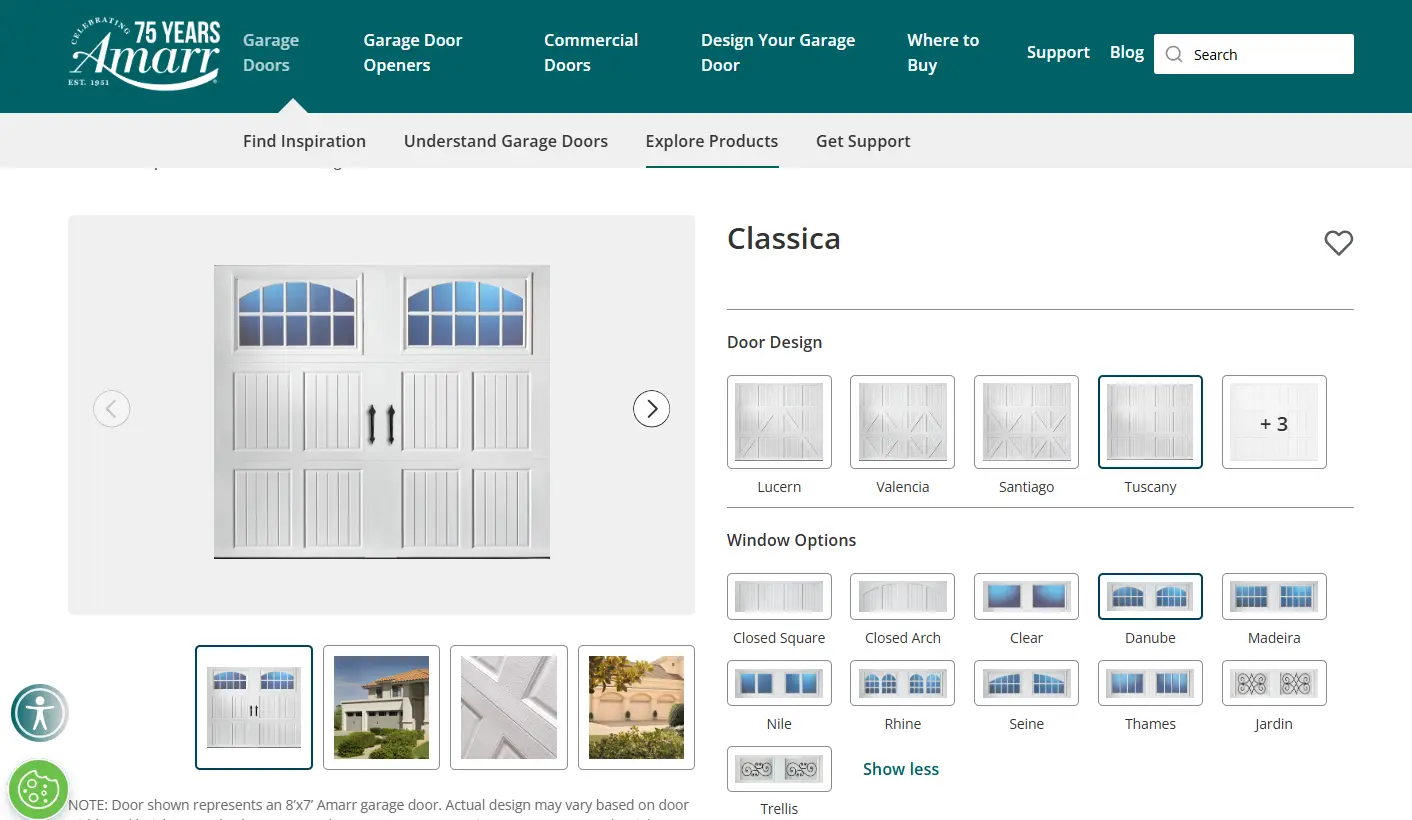Screen dimensions: 1412x820
Task: Choose the Seine window option
Action: click(x=1026, y=683)
